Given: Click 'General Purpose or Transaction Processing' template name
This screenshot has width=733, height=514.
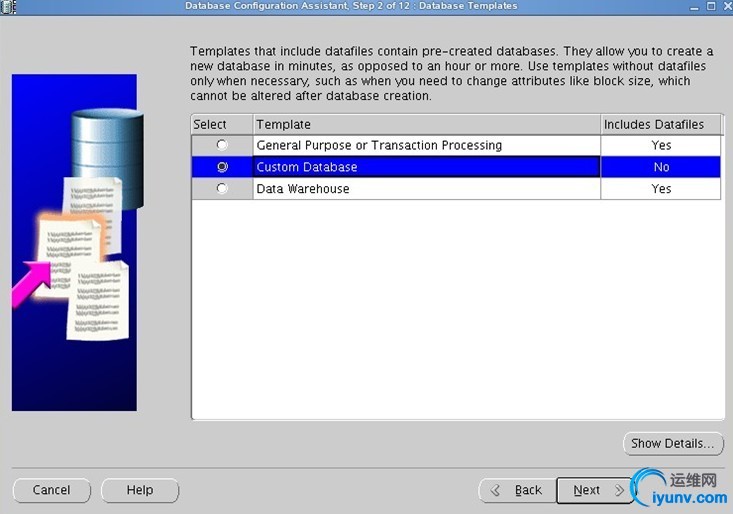Looking at the screenshot, I should (379, 145).
